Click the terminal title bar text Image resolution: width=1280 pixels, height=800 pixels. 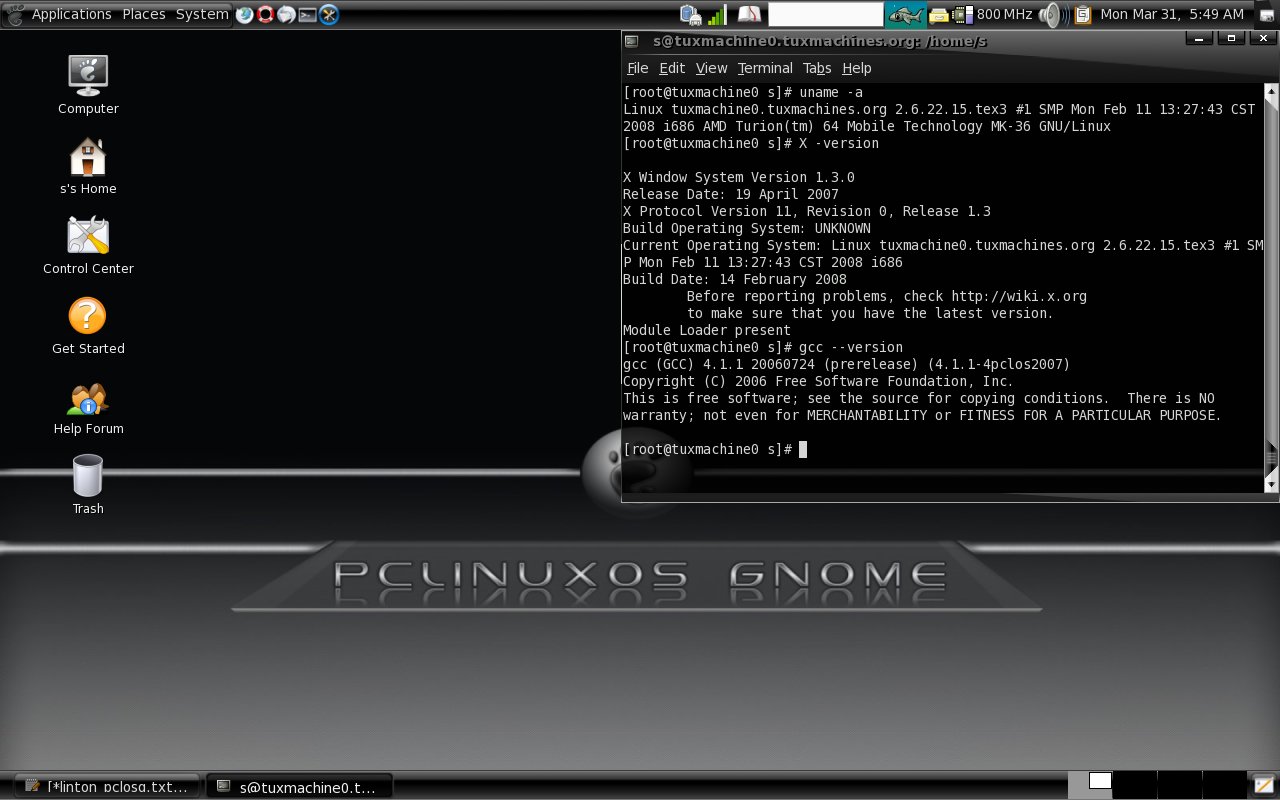tap(819, 41)
